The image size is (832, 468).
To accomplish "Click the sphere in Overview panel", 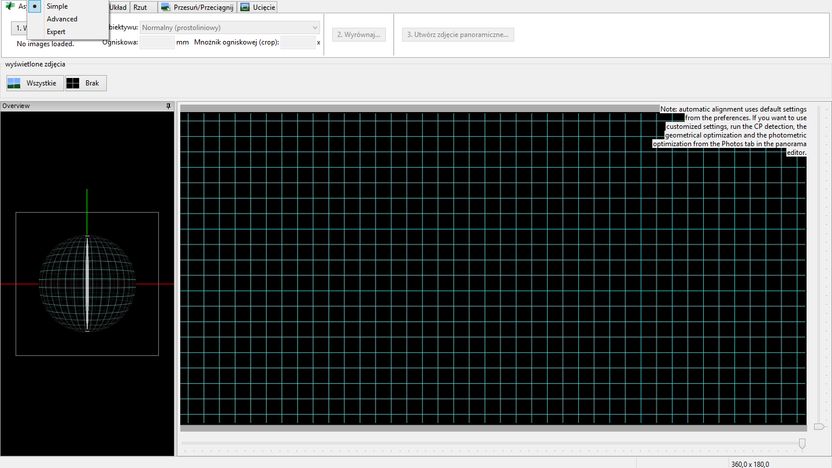I will click(87, 283).
